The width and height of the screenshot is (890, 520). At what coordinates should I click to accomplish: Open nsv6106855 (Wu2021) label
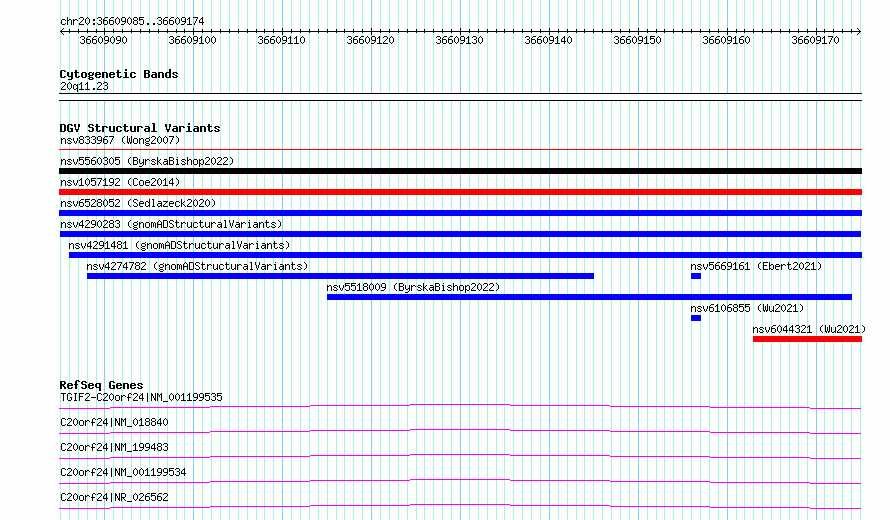pyautogui.click(x=747, y=308)
